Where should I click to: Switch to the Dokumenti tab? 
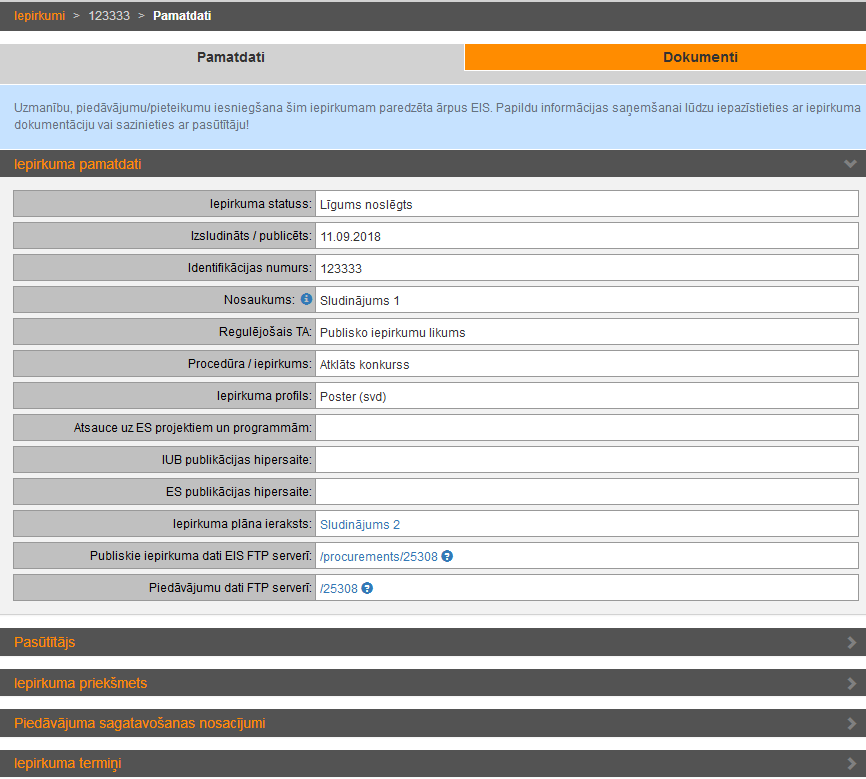(x=700, y=57)
